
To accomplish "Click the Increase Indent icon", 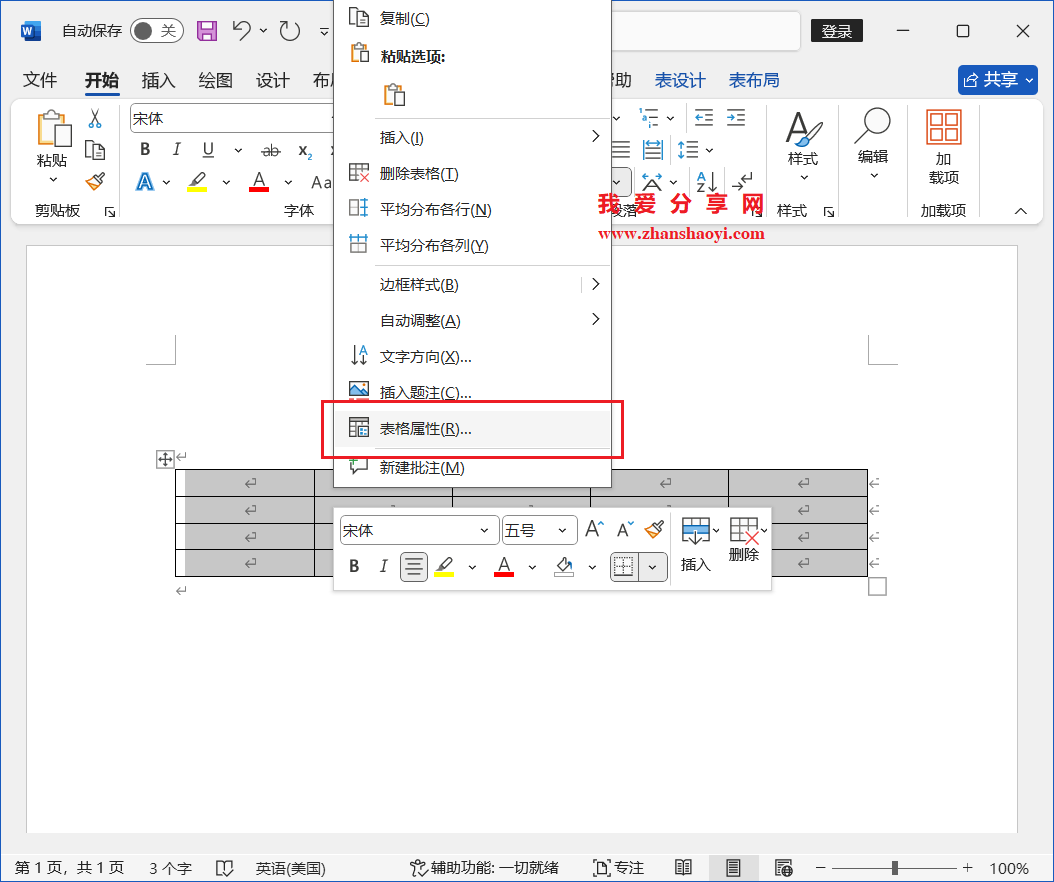I will [x=736, y=118].
